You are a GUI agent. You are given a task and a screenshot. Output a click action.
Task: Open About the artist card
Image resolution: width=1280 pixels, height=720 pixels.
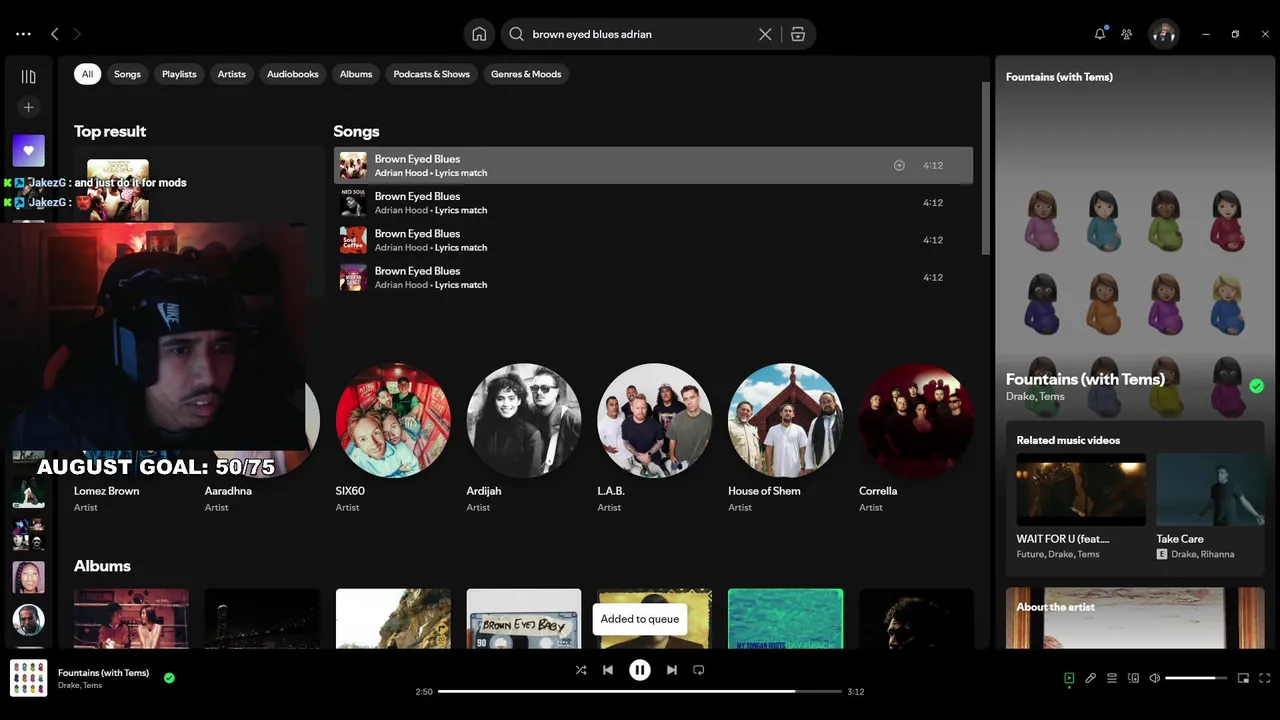pyautogui.click(x=1135, y=618)
